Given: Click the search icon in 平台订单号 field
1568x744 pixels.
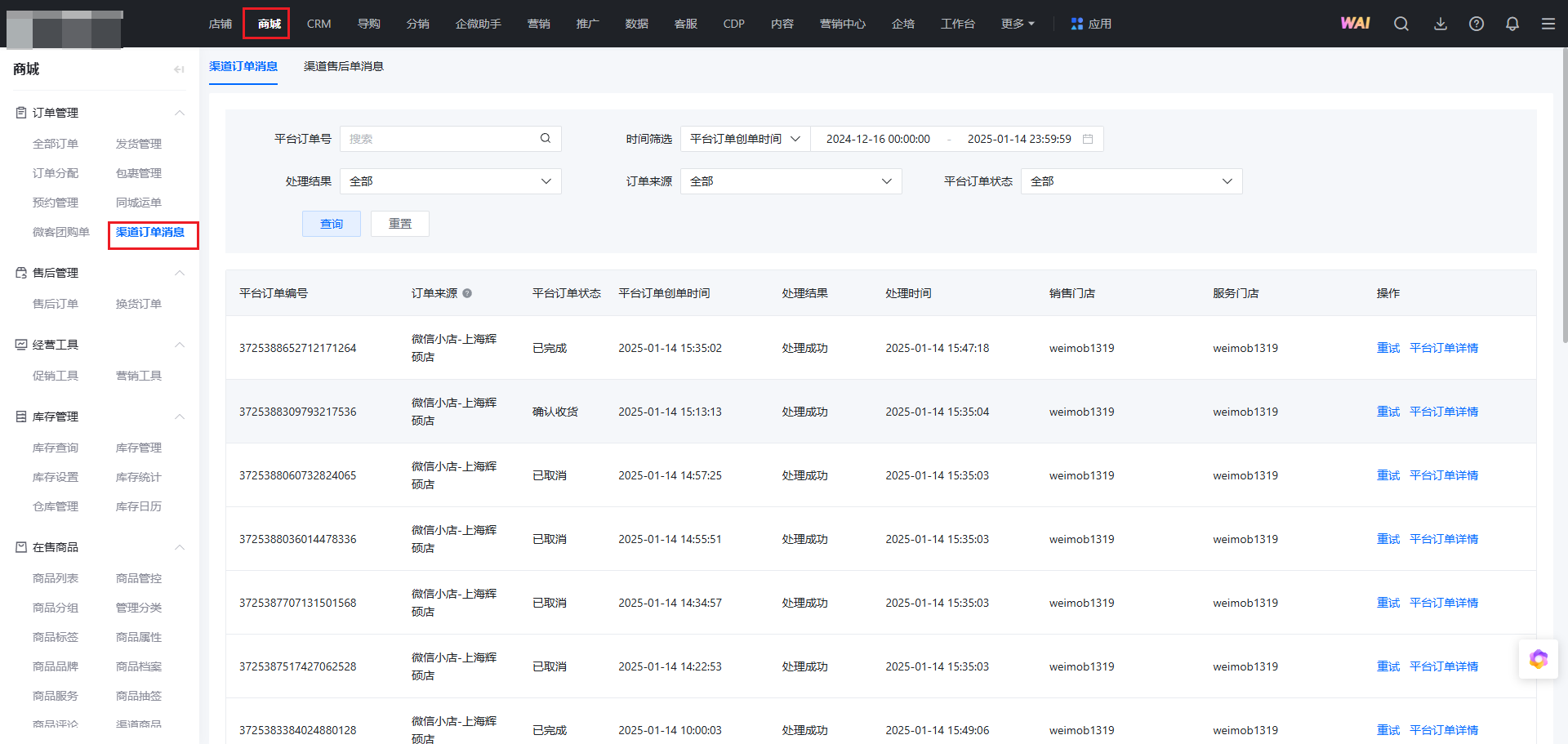Looking at the screenshot, I should click(x=546, y=139).
